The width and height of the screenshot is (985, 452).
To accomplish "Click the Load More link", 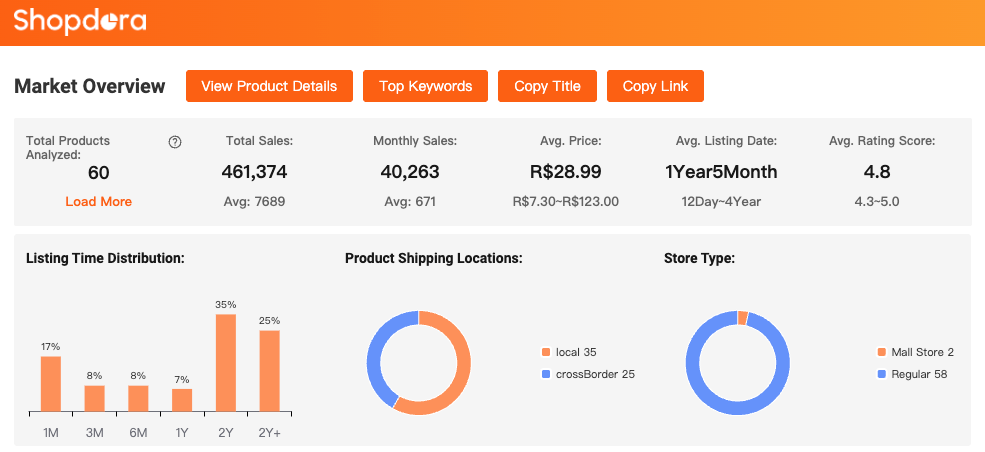I will click(x=98, y=201).
